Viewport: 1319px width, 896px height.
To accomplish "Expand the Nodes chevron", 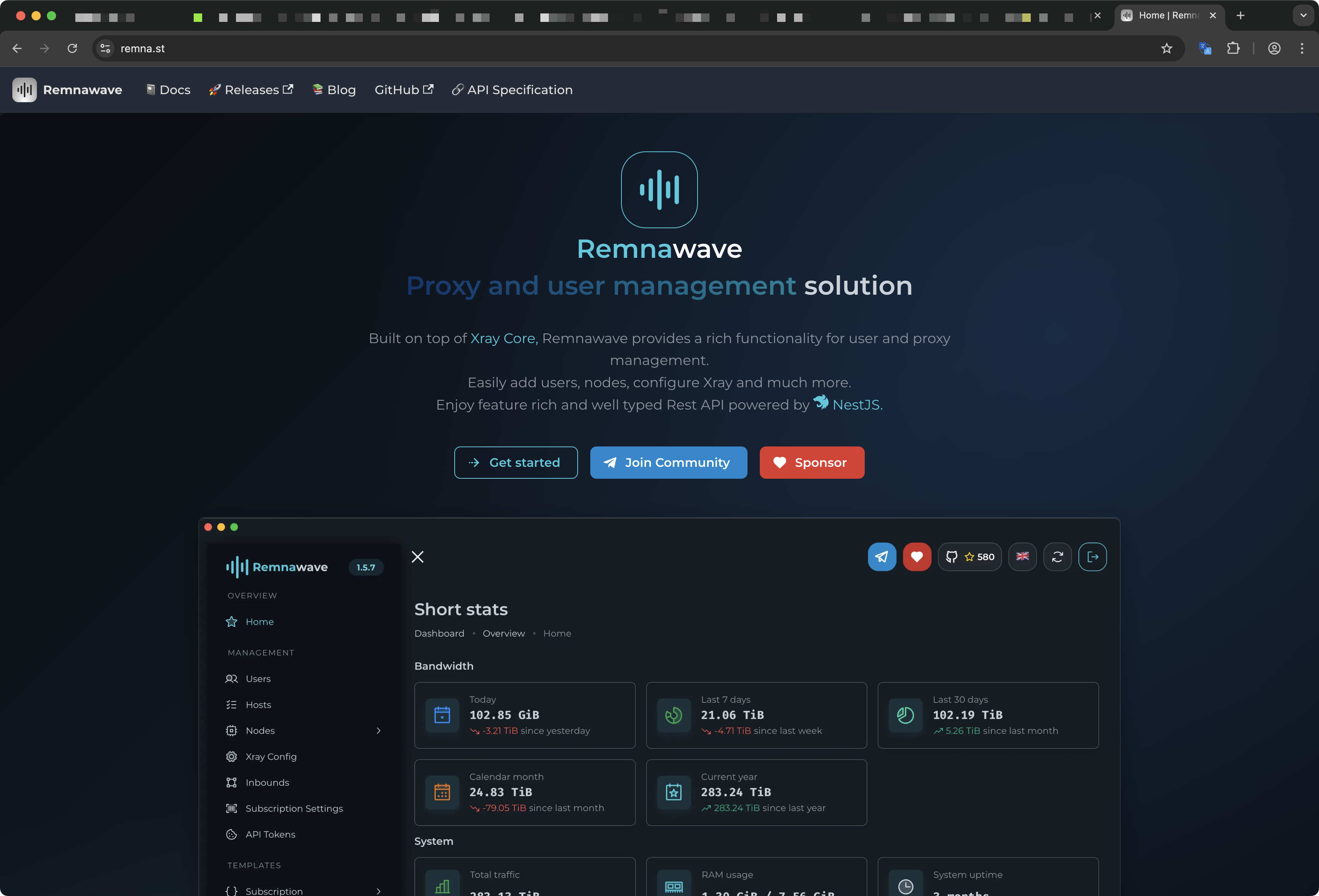I will (x=379, y=730).
